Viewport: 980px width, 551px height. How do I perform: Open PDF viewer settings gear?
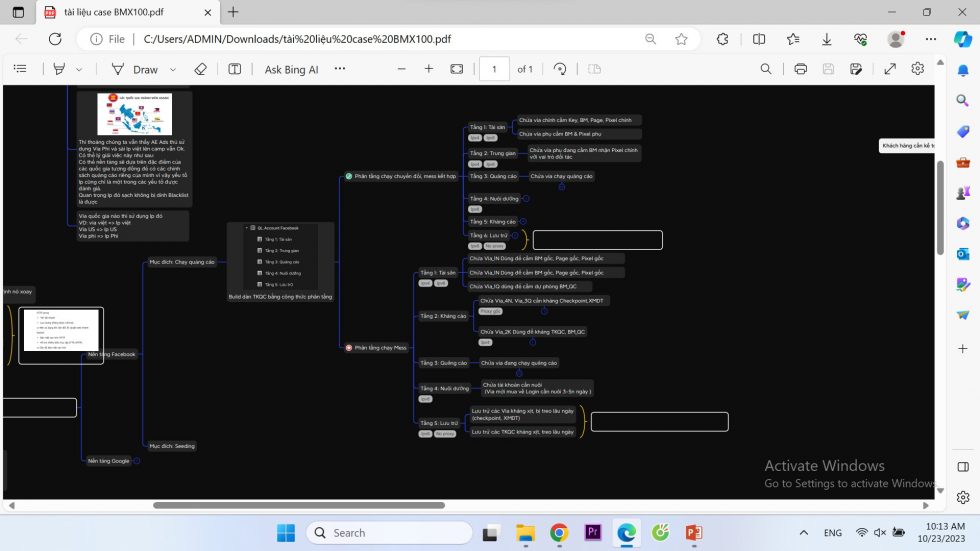[x=917, y=69]
